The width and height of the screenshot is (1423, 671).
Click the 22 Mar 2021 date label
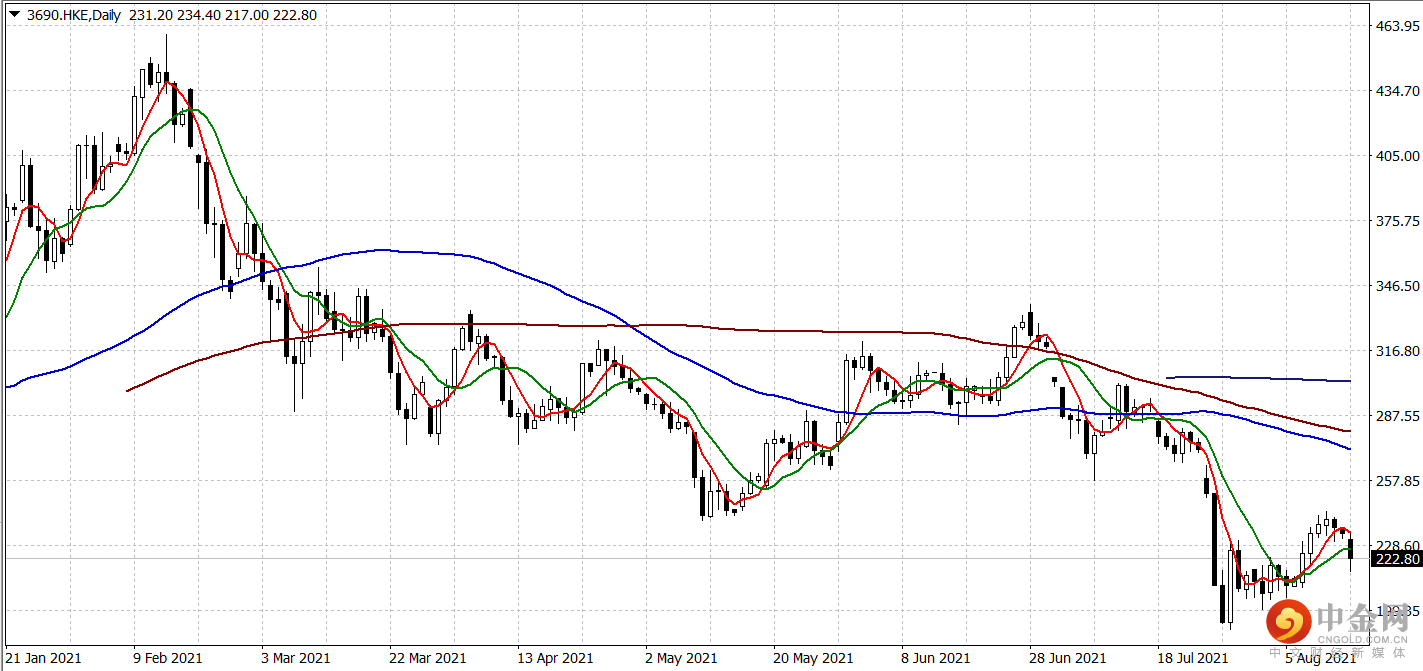point(428,658)
